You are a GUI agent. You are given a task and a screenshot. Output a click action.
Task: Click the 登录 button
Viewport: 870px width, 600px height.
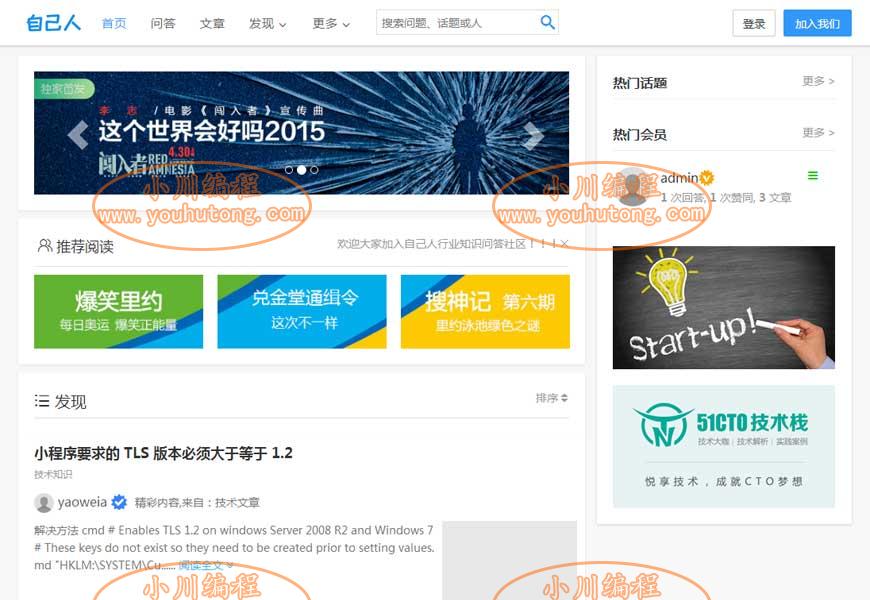(754, 23)
